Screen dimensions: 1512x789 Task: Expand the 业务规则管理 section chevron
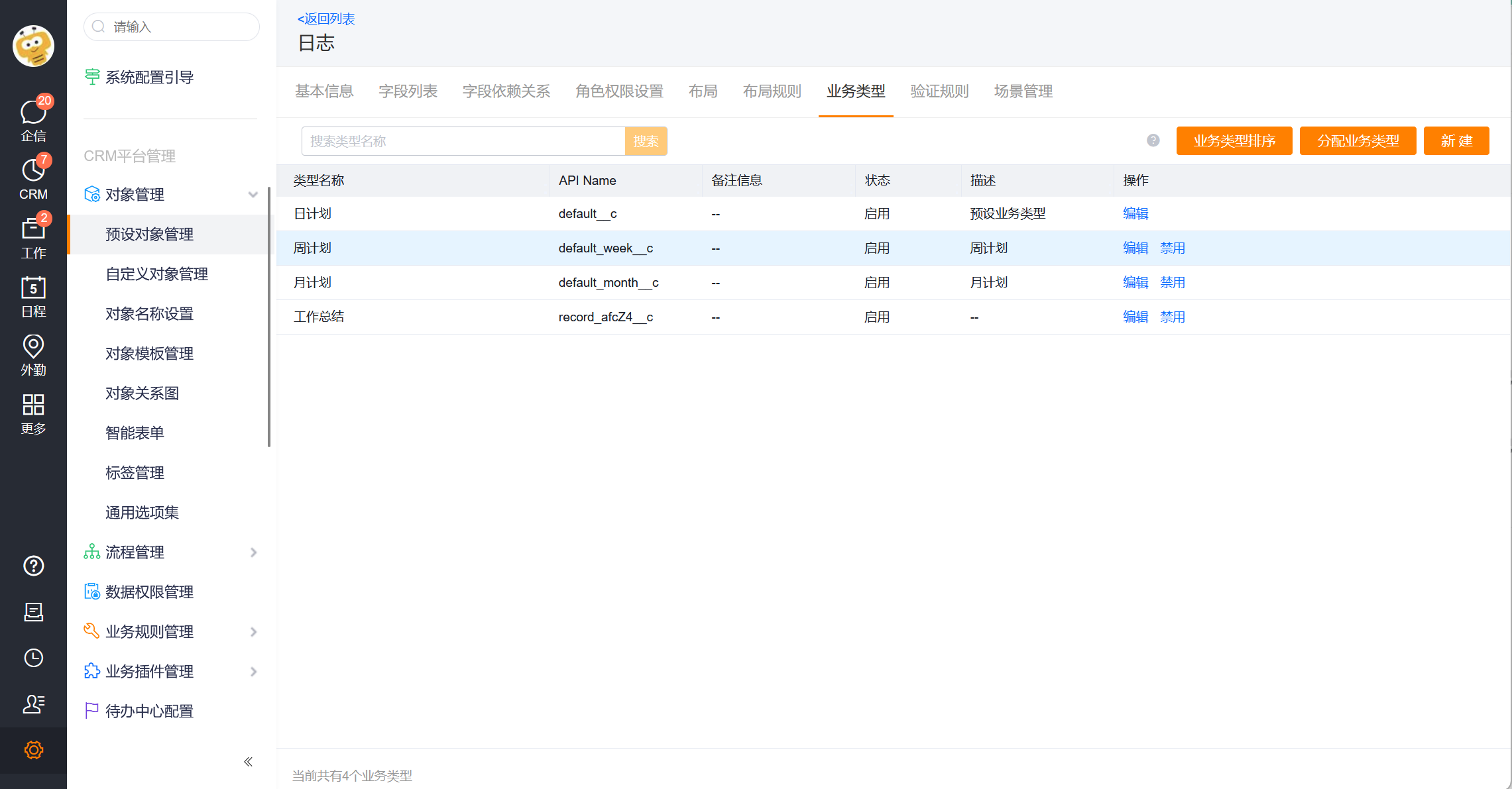pyautogui.click(x=253, y=631)
